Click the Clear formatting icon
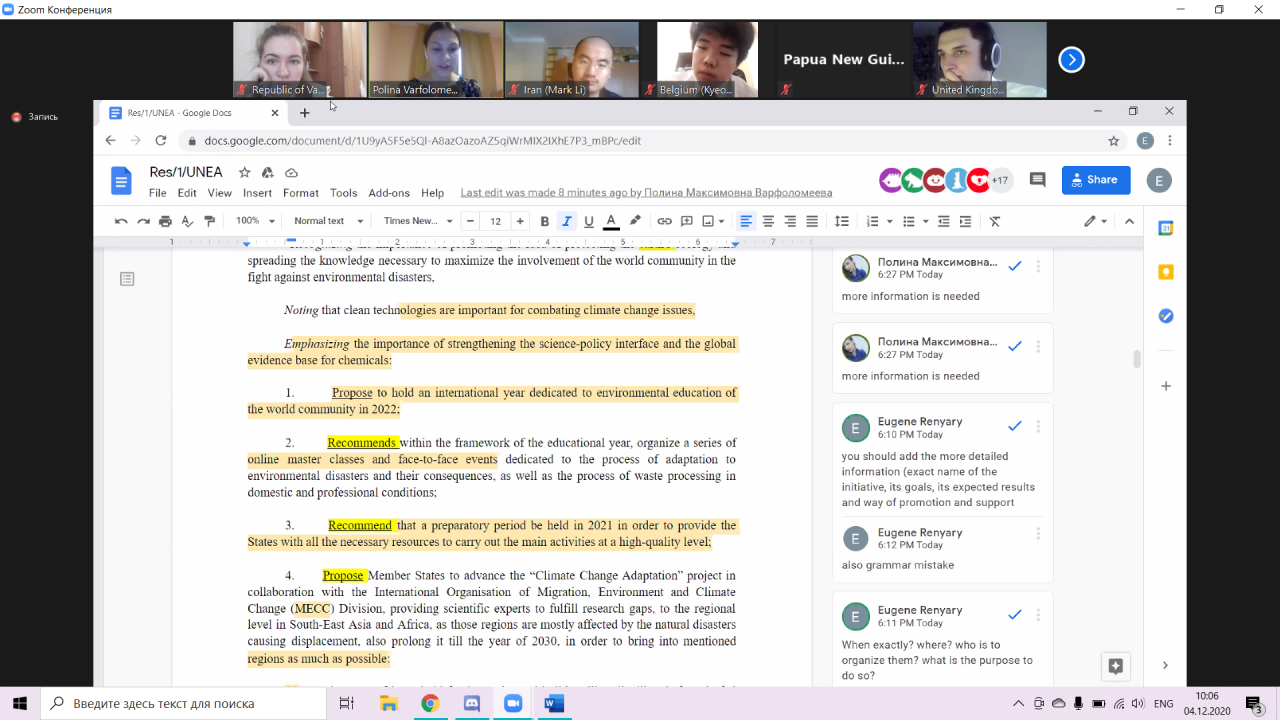Viewport: 1280px width, 720px height. tap(994, 221)
